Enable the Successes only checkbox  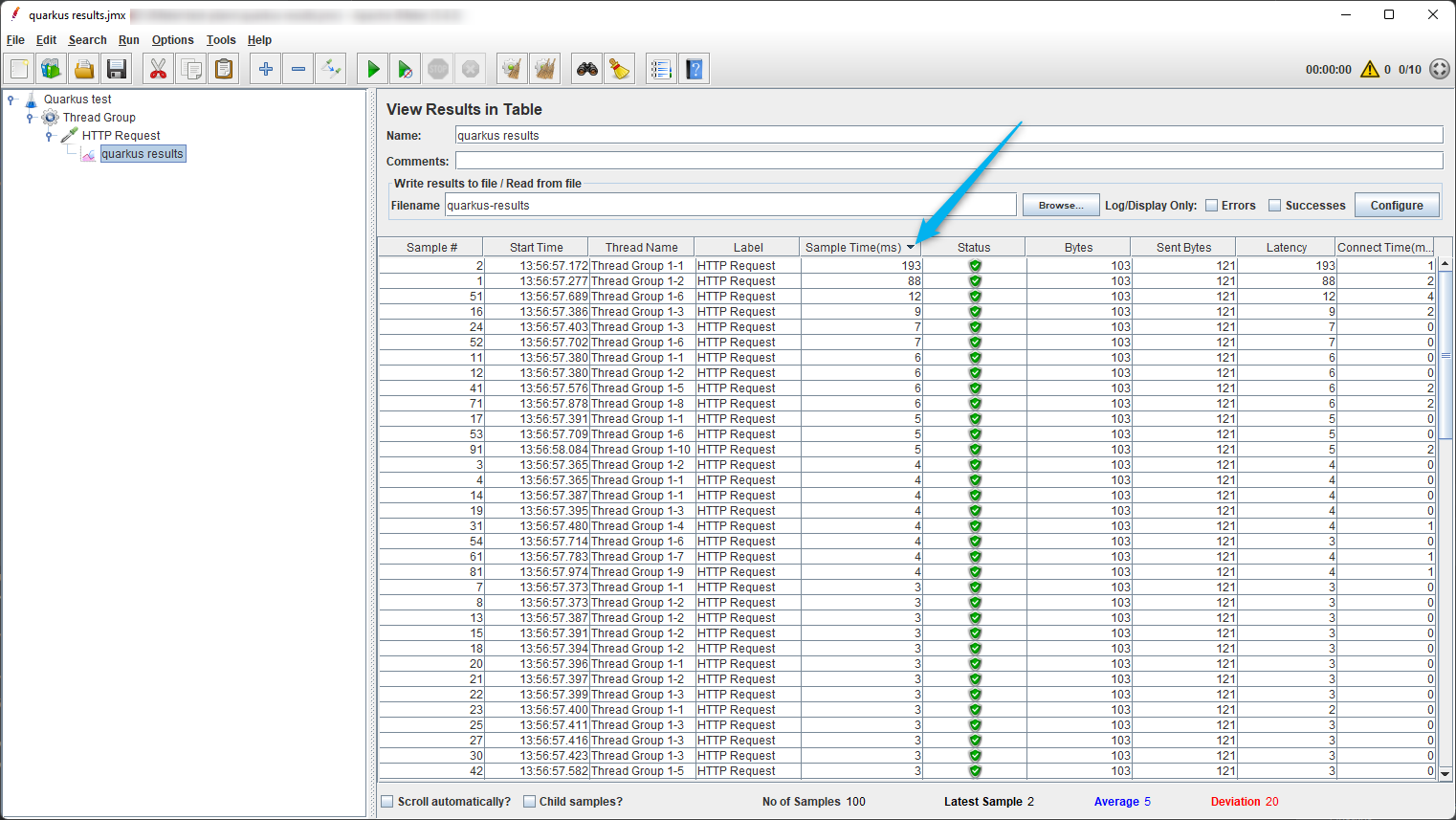1274,206
